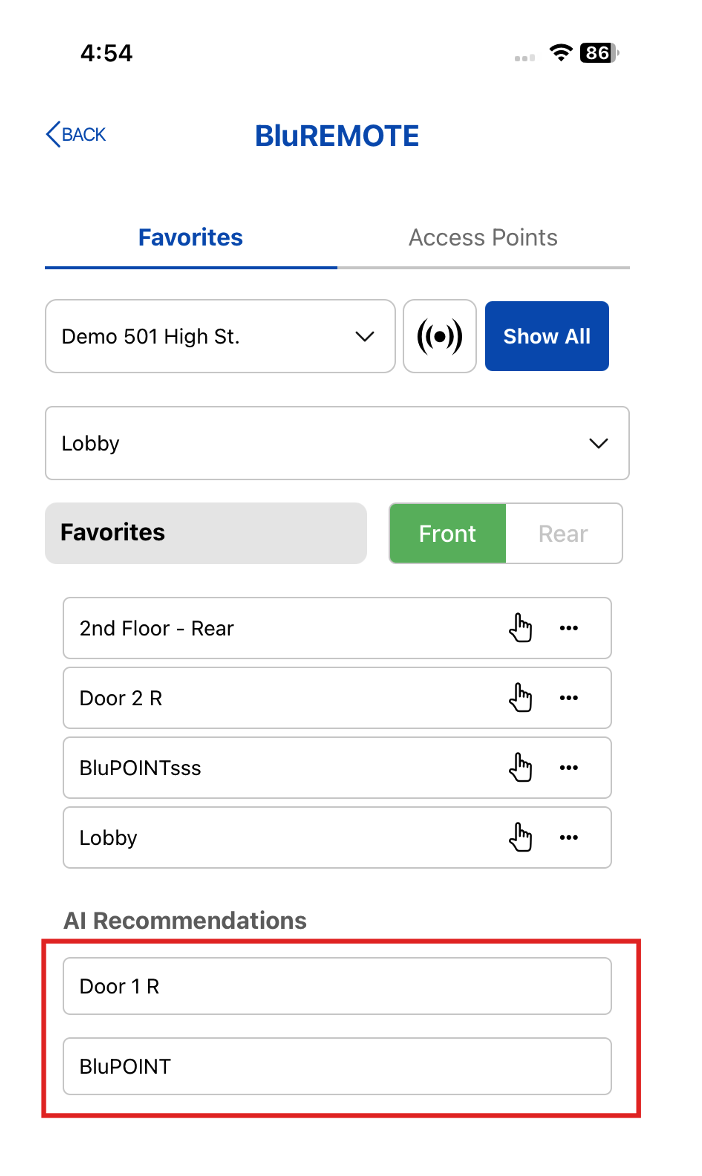Select Door 1 R recommendation
Image resolution: width=702 pixels, height=1176 pixels.
(x=337, y=986)
